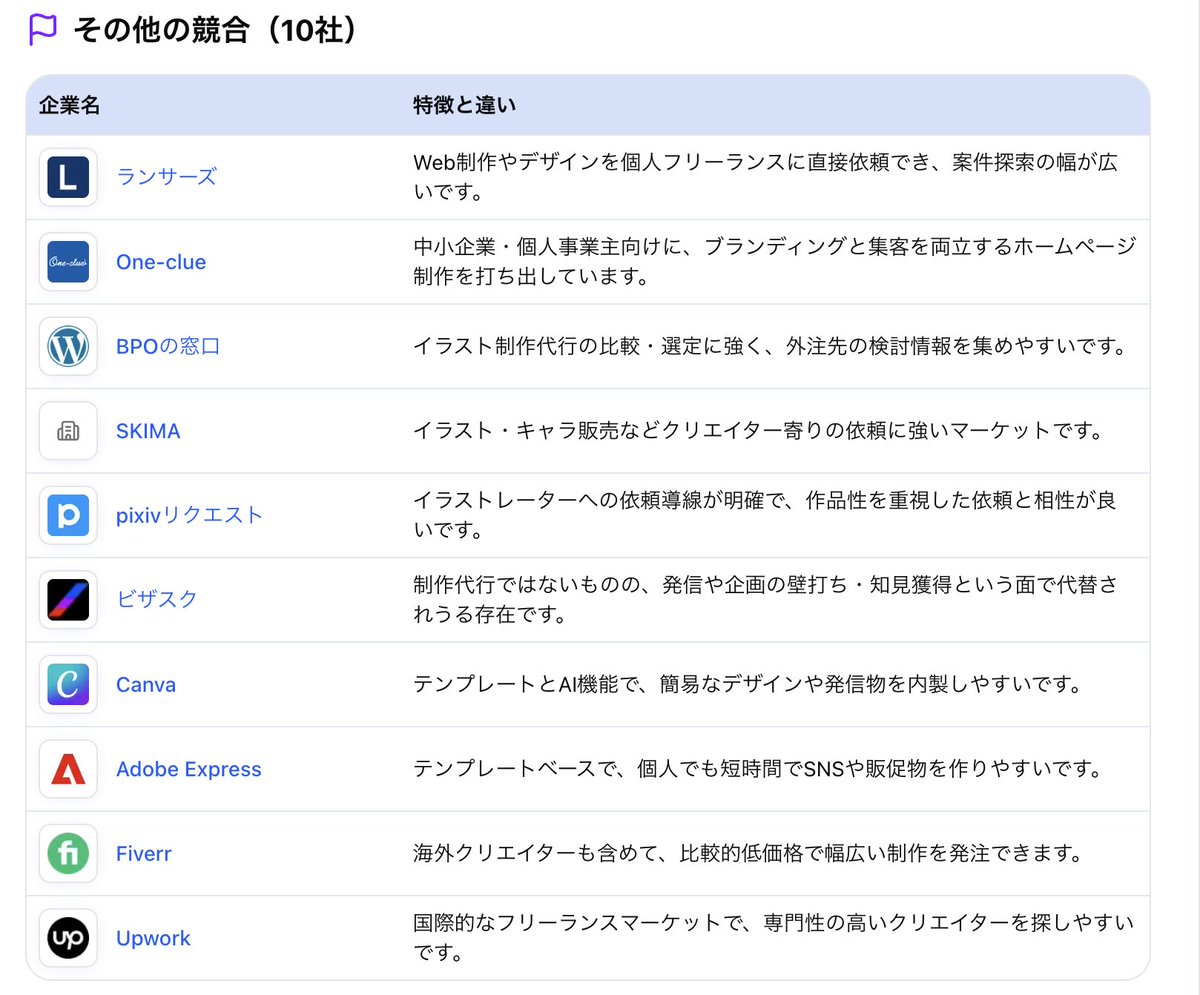Open the SKIMA company link
This screenshot has width=1200, height=995.
[148, 431]
